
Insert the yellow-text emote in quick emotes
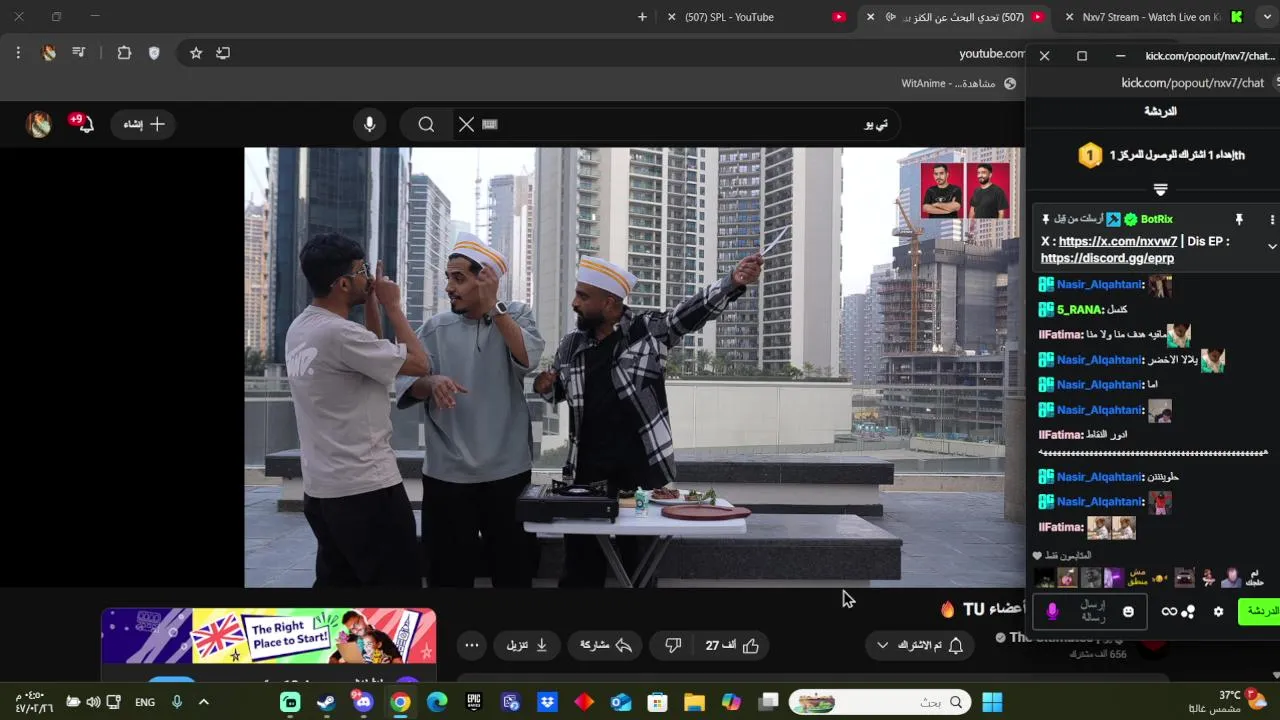1136,577
